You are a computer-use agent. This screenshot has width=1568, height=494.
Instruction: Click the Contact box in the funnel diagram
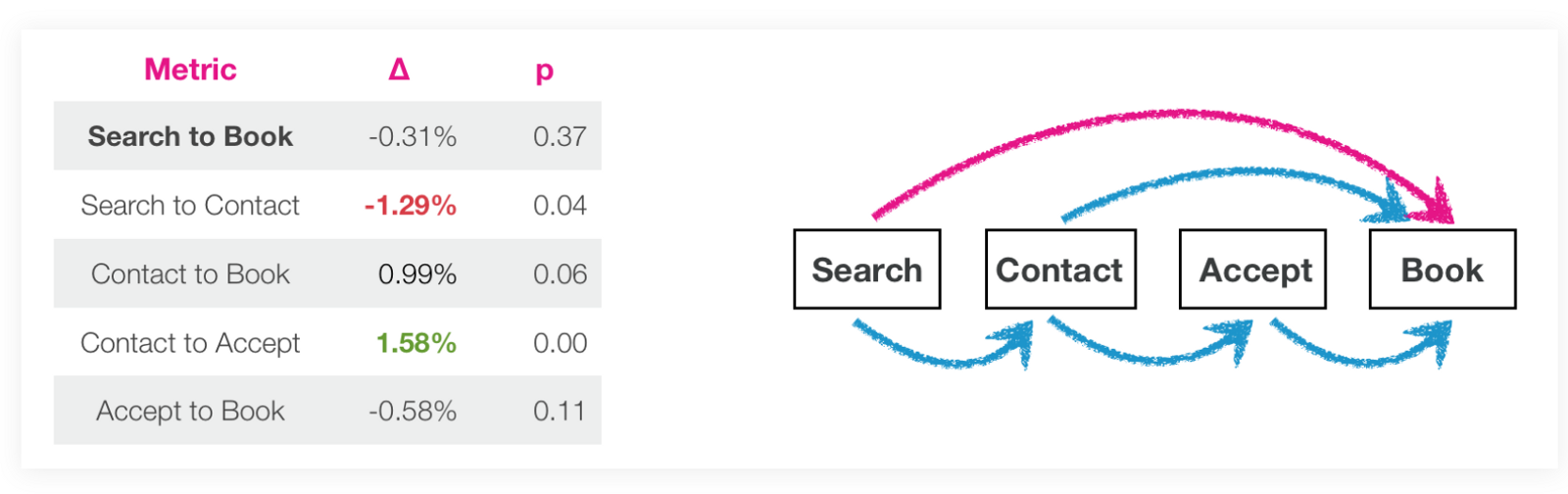pyautogui.click(x=1060, y=270)
